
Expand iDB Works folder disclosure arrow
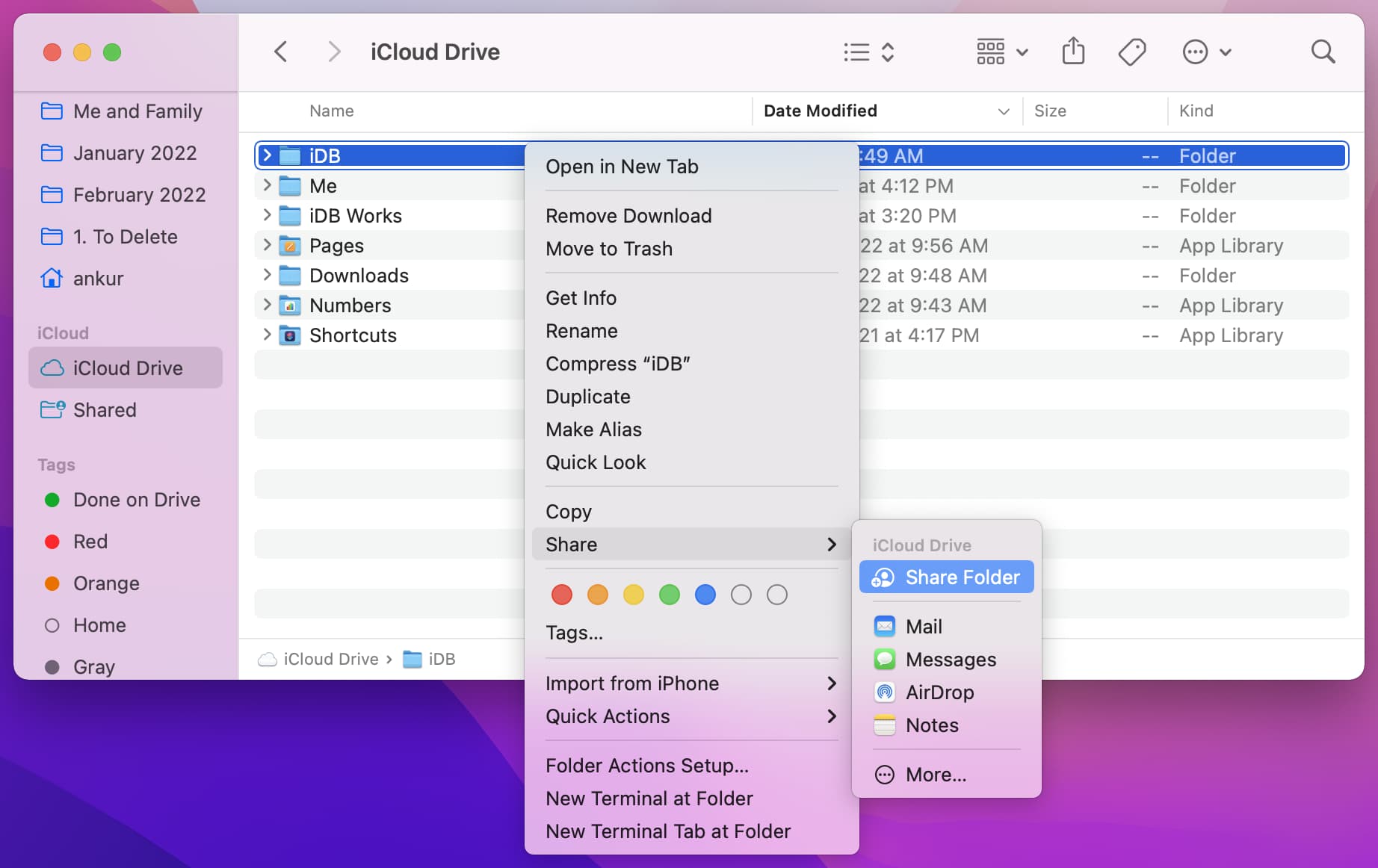coord(267,215)
